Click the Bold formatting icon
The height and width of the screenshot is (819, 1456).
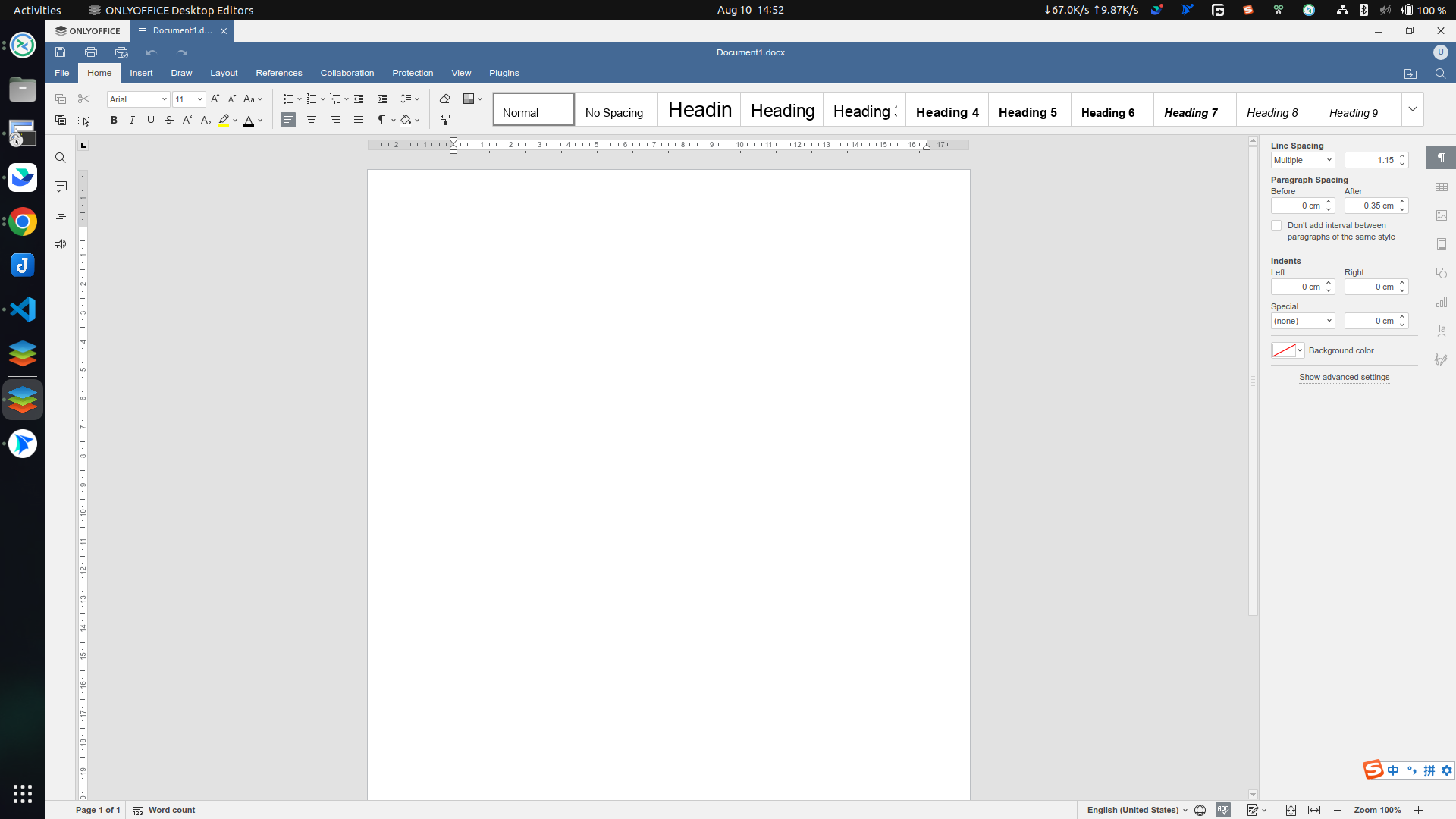(114, 121)
